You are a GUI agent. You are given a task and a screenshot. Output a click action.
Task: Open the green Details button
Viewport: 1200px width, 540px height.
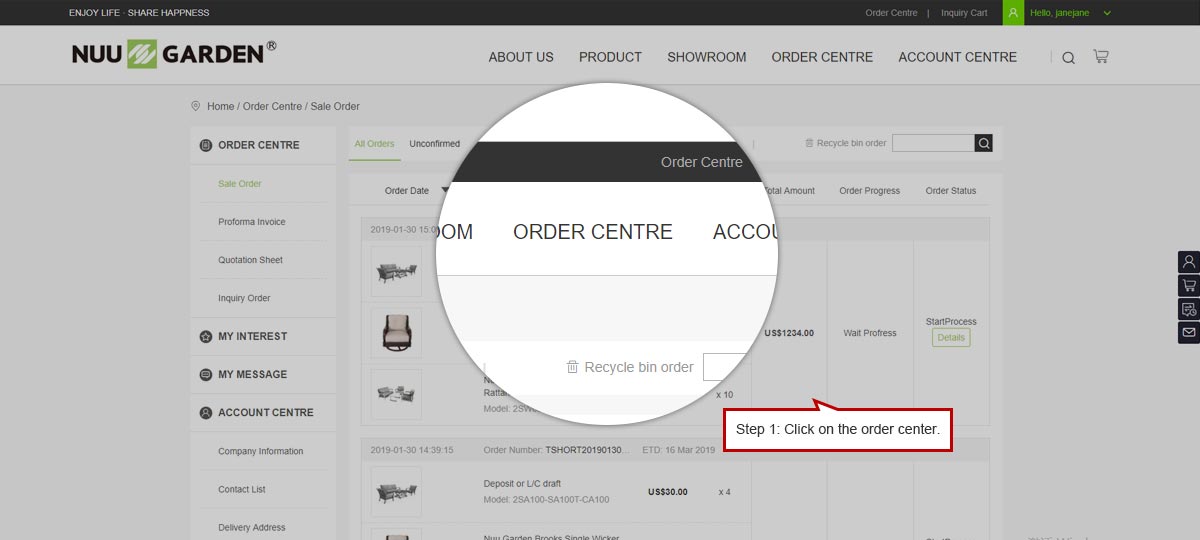(951, 338)
